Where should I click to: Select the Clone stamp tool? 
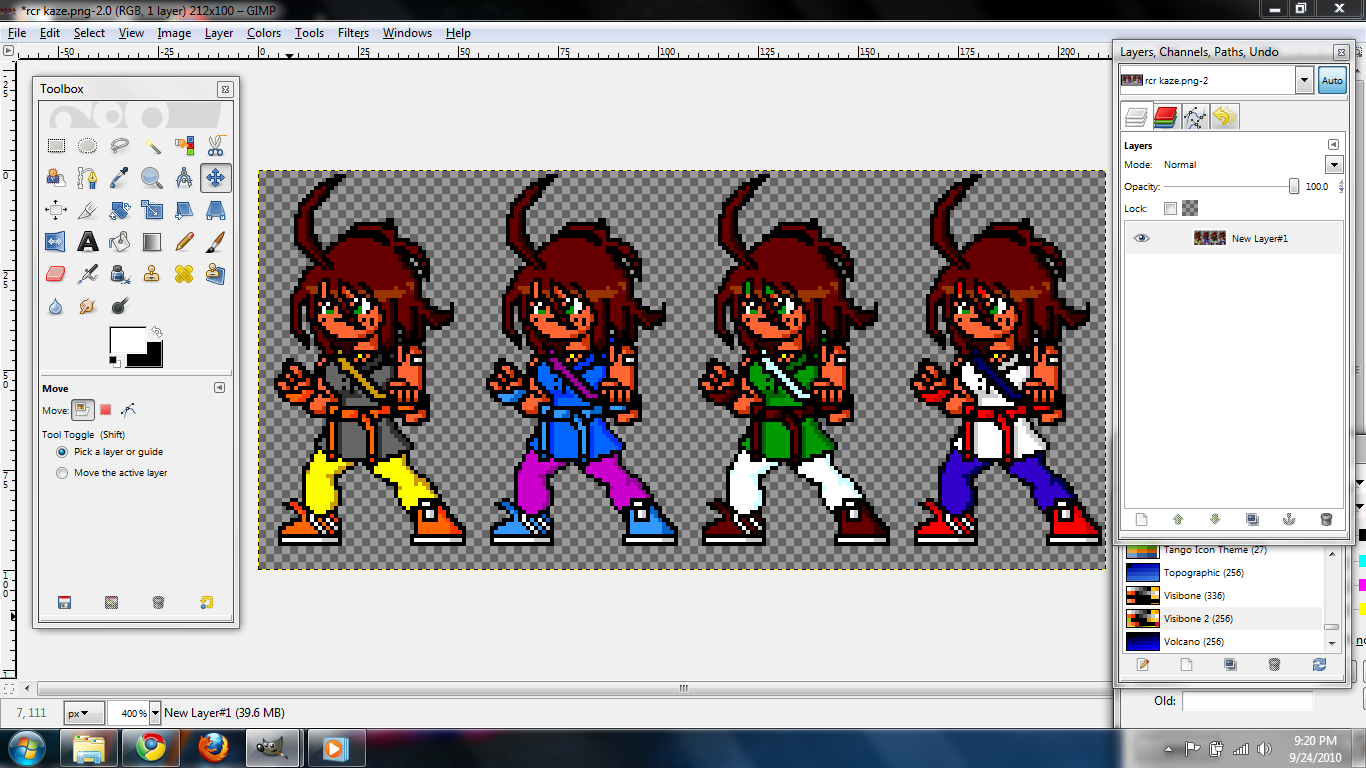coord(152,274)
